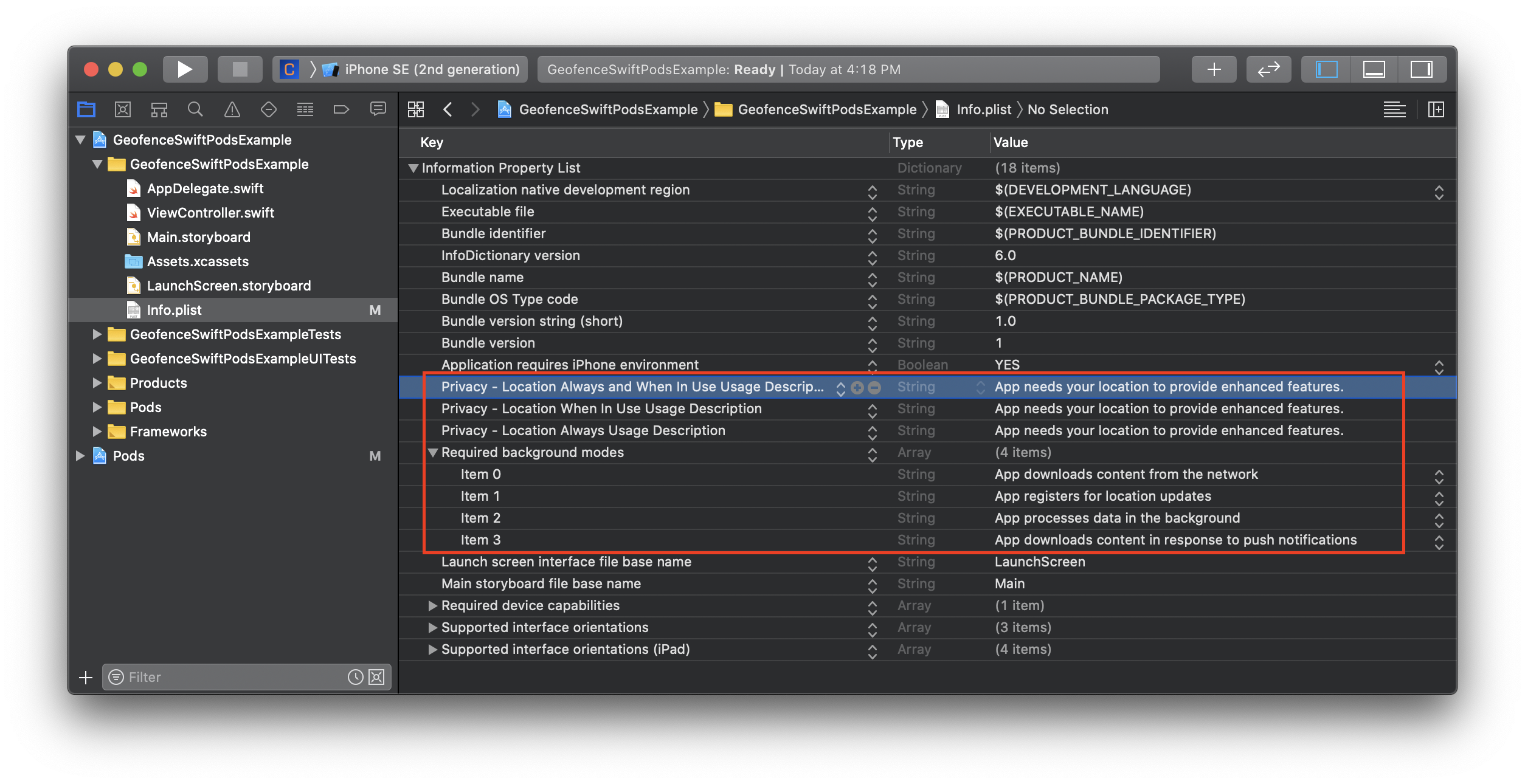Toggle the right inspector panel visibility
This screenshot has width=1525, height=784.
(1421, 69)
